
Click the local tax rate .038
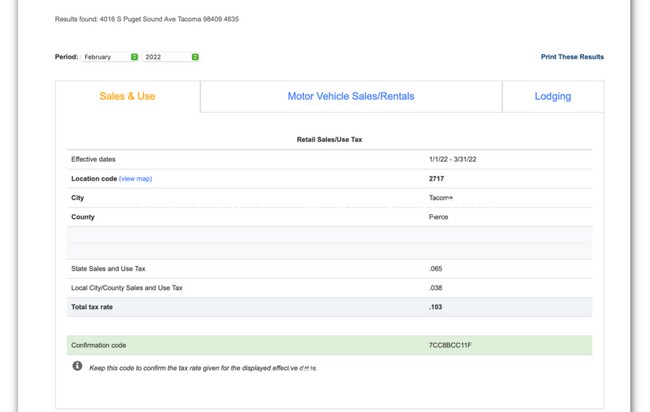[x=435, y=288]
